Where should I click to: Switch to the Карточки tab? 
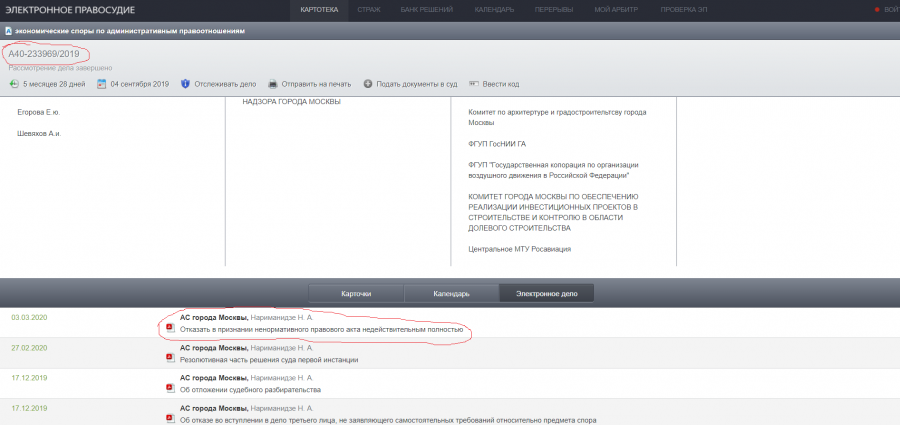pyautogui.click(x=356, y=293)
